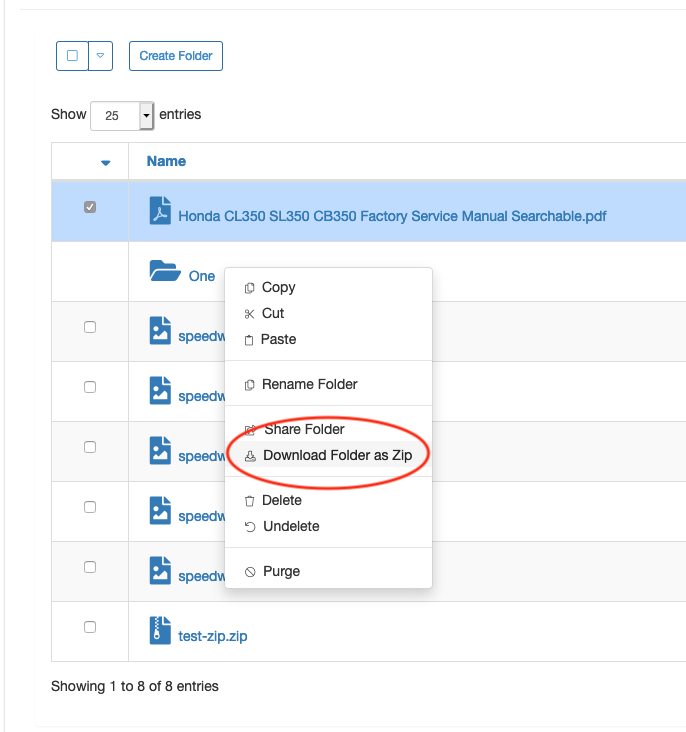Select Share Folder menu entry
This screenshot has width=686, height=732.
pyautogui.click(x=328, y=429)
